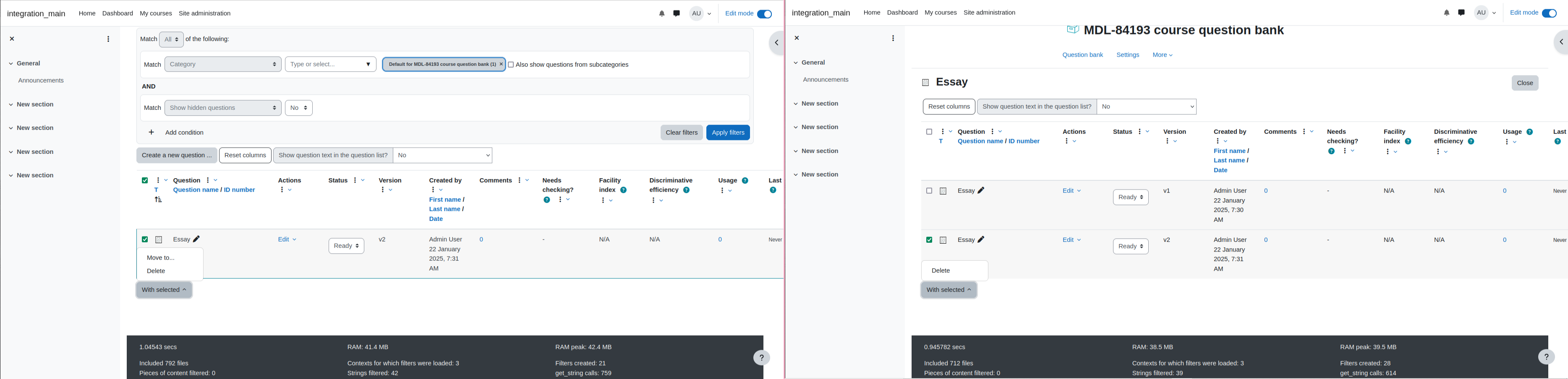
Task: Click With selected button in right window
Action: pyautogui.click(x=949, y=290)
